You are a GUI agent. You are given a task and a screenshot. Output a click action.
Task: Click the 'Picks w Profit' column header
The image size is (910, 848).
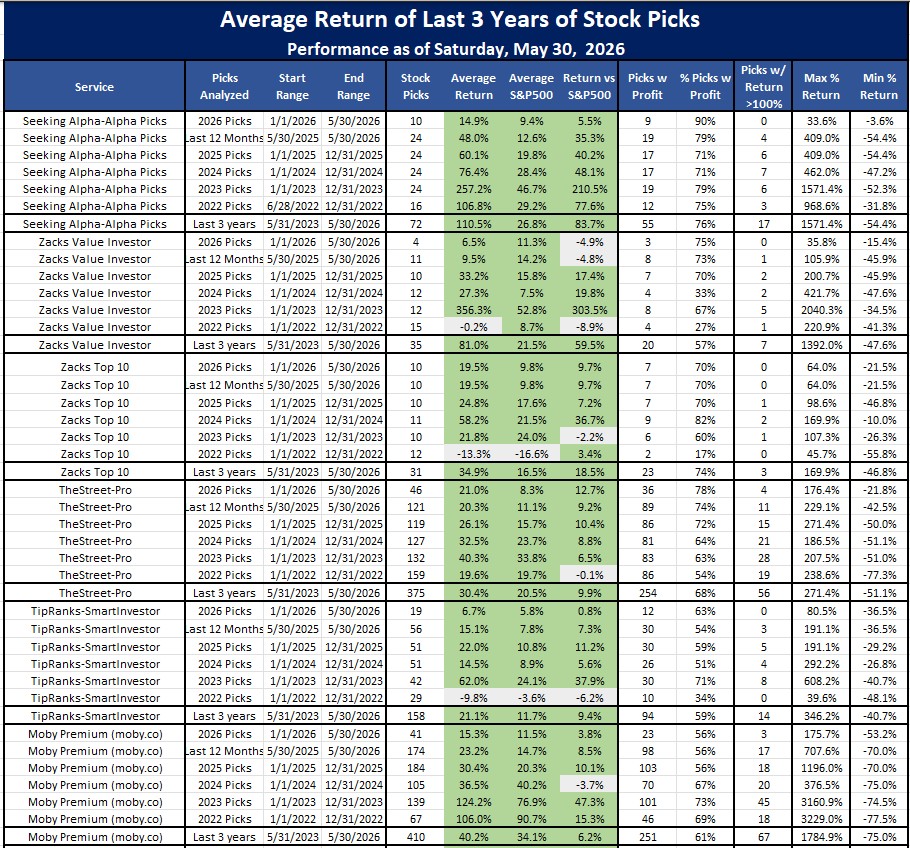(x=647, y=86)
